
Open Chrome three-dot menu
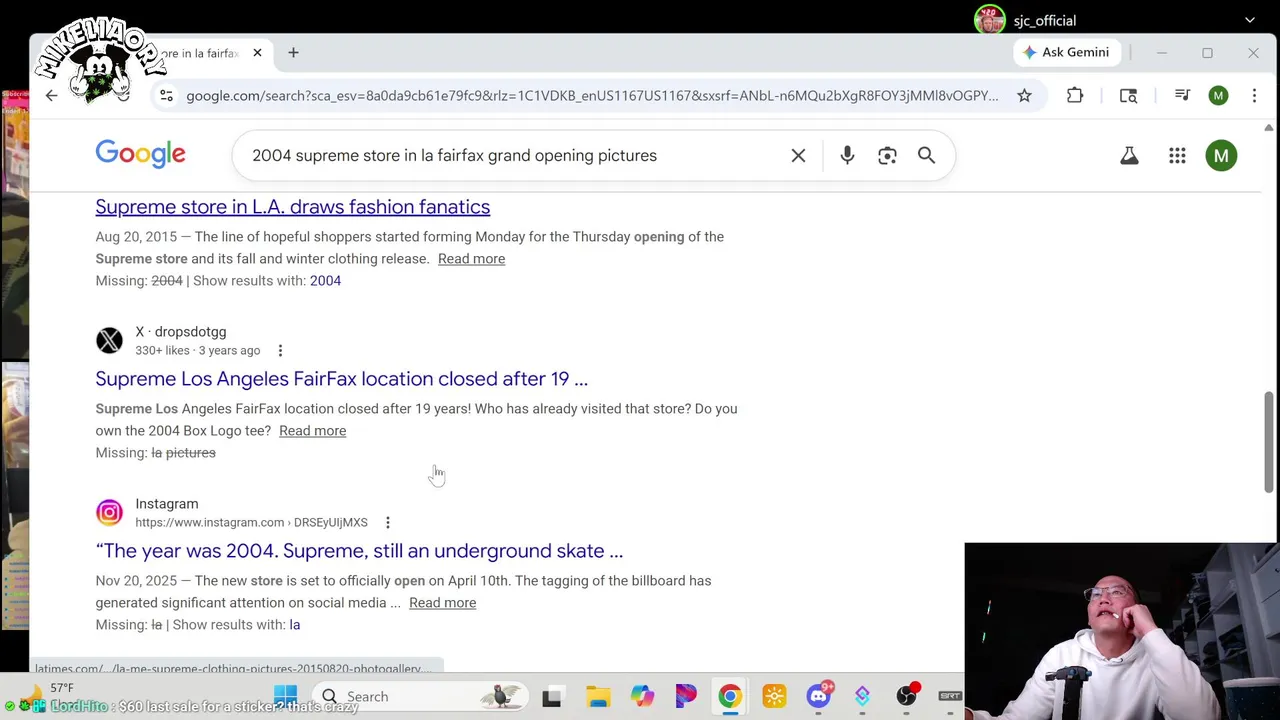point(1254,95)
